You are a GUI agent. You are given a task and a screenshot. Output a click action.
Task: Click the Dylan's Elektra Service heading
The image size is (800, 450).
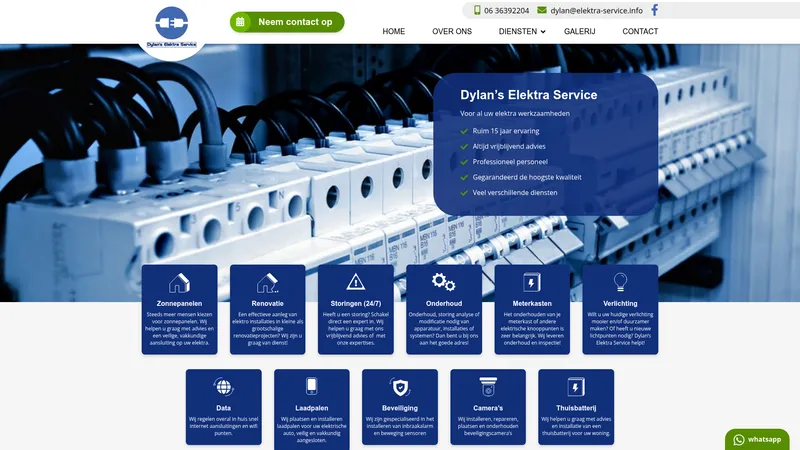(x=529, y=95)
